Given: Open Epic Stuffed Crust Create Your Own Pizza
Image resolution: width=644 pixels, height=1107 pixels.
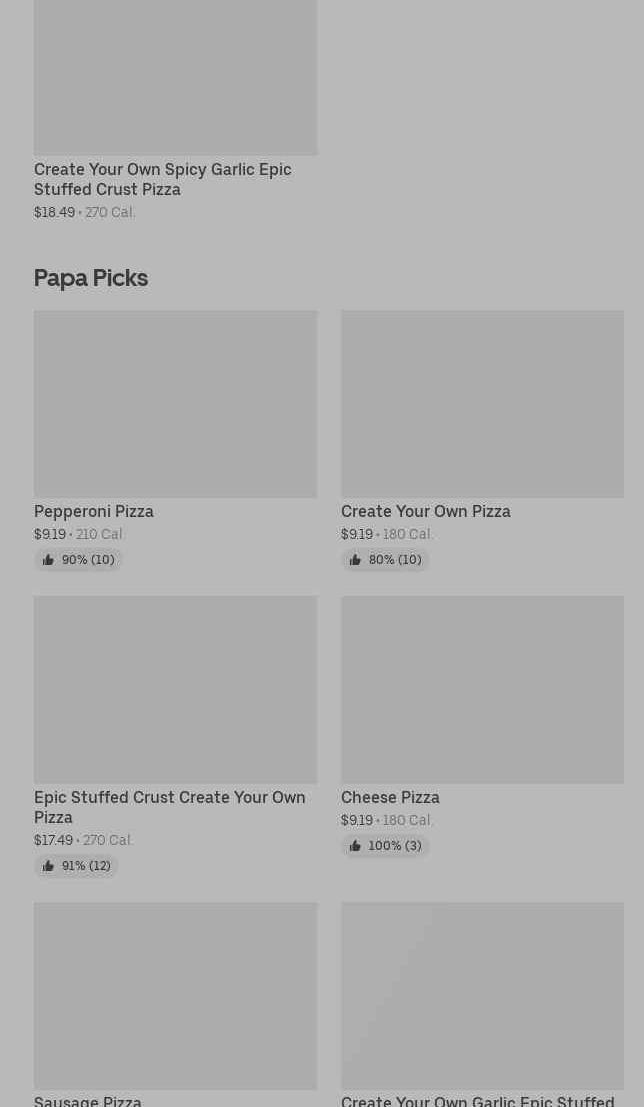Looking at the screenshot, I should coord(169,807).
